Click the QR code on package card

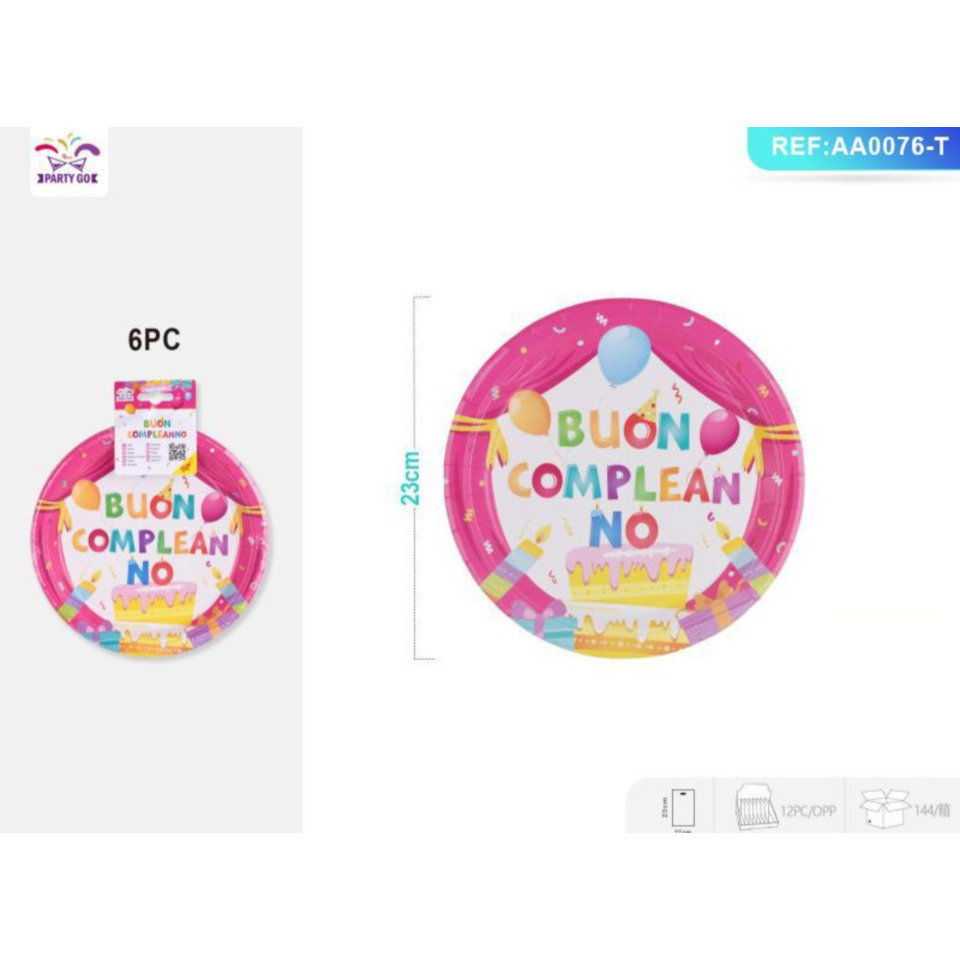pyautogui.click(x=177, y=452)
